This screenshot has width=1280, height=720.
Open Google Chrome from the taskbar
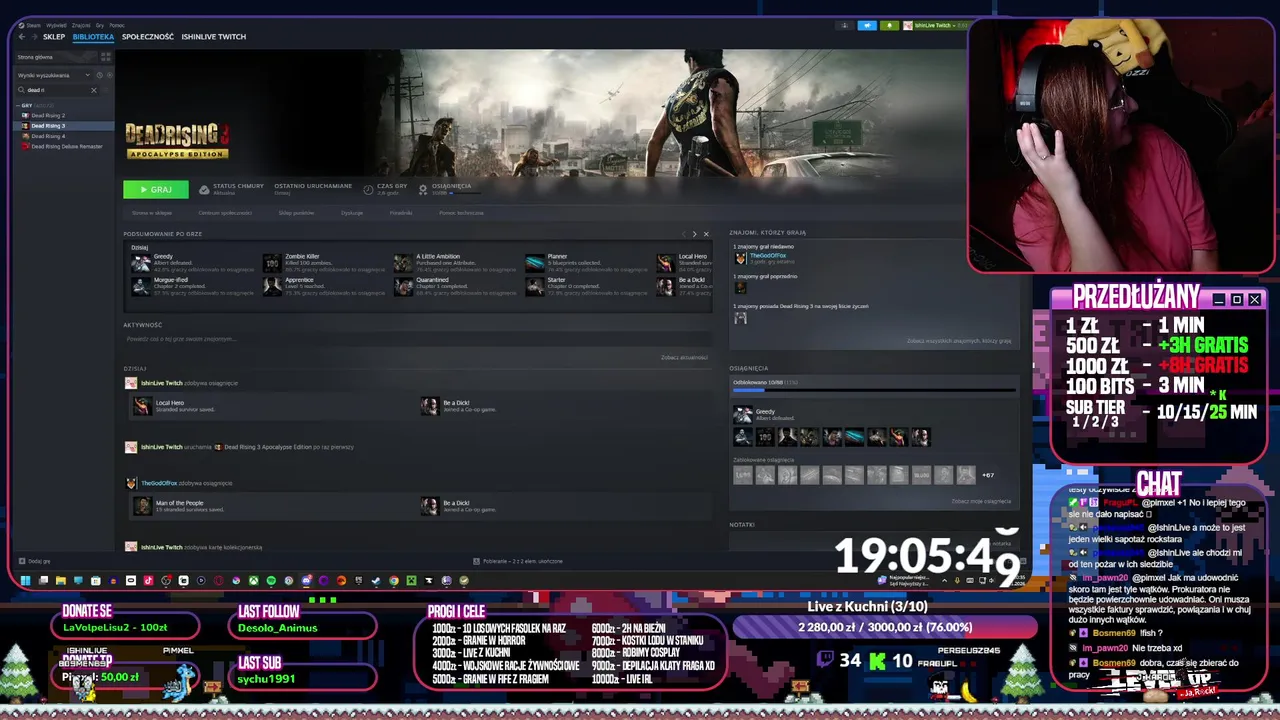click(x=394, y=580)
